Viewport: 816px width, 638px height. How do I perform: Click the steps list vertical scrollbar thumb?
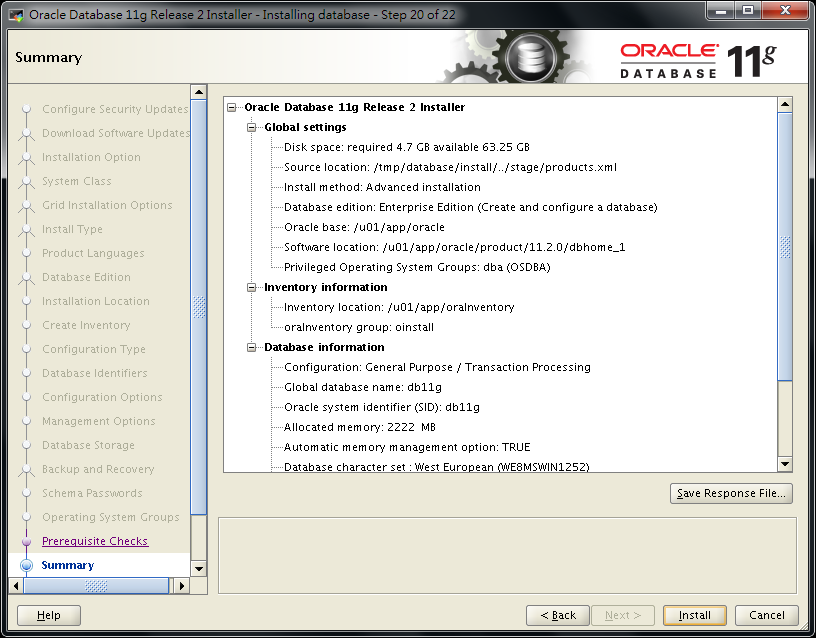[199, 308]
